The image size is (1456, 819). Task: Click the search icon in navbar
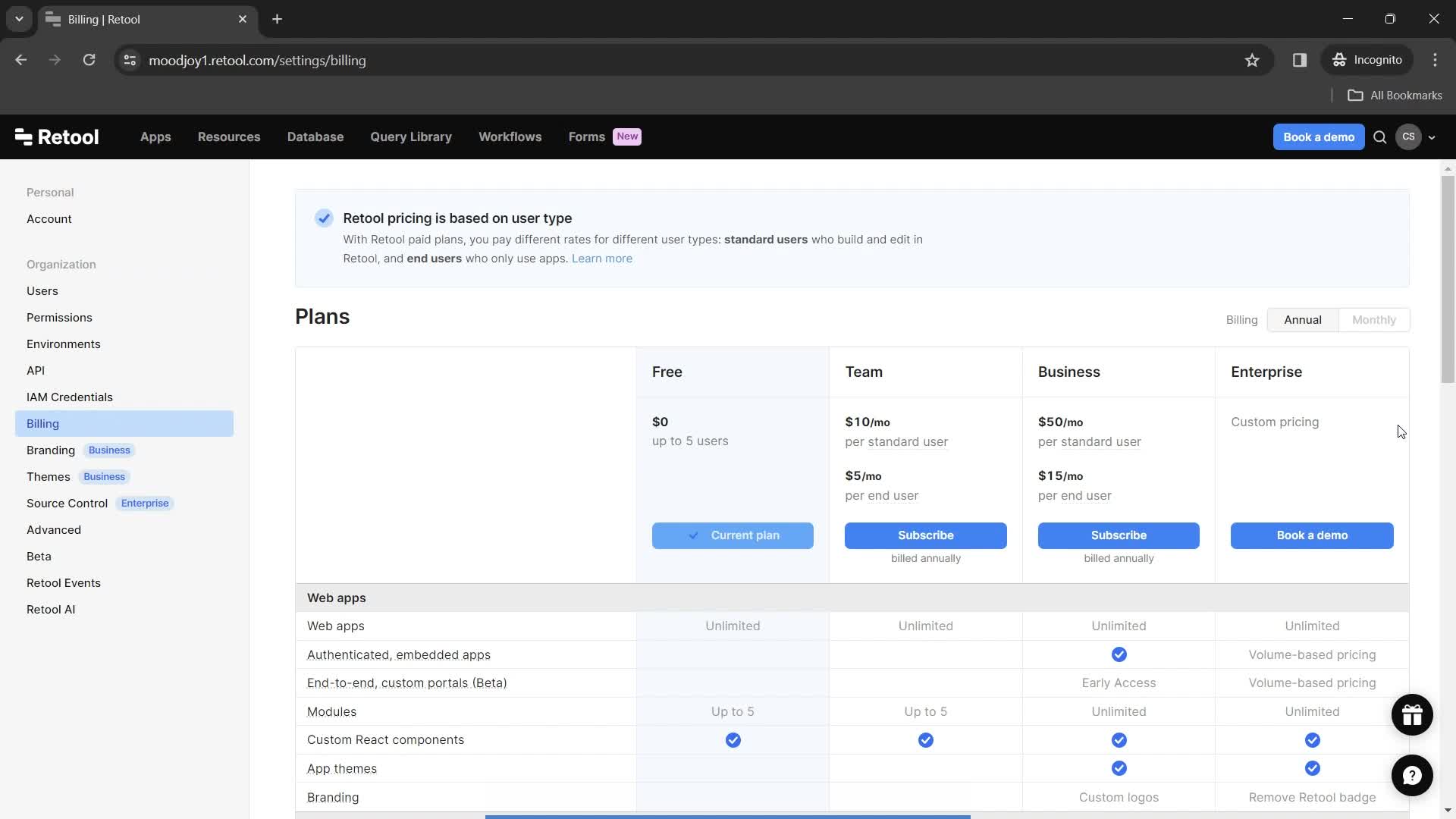point(1380,137)
